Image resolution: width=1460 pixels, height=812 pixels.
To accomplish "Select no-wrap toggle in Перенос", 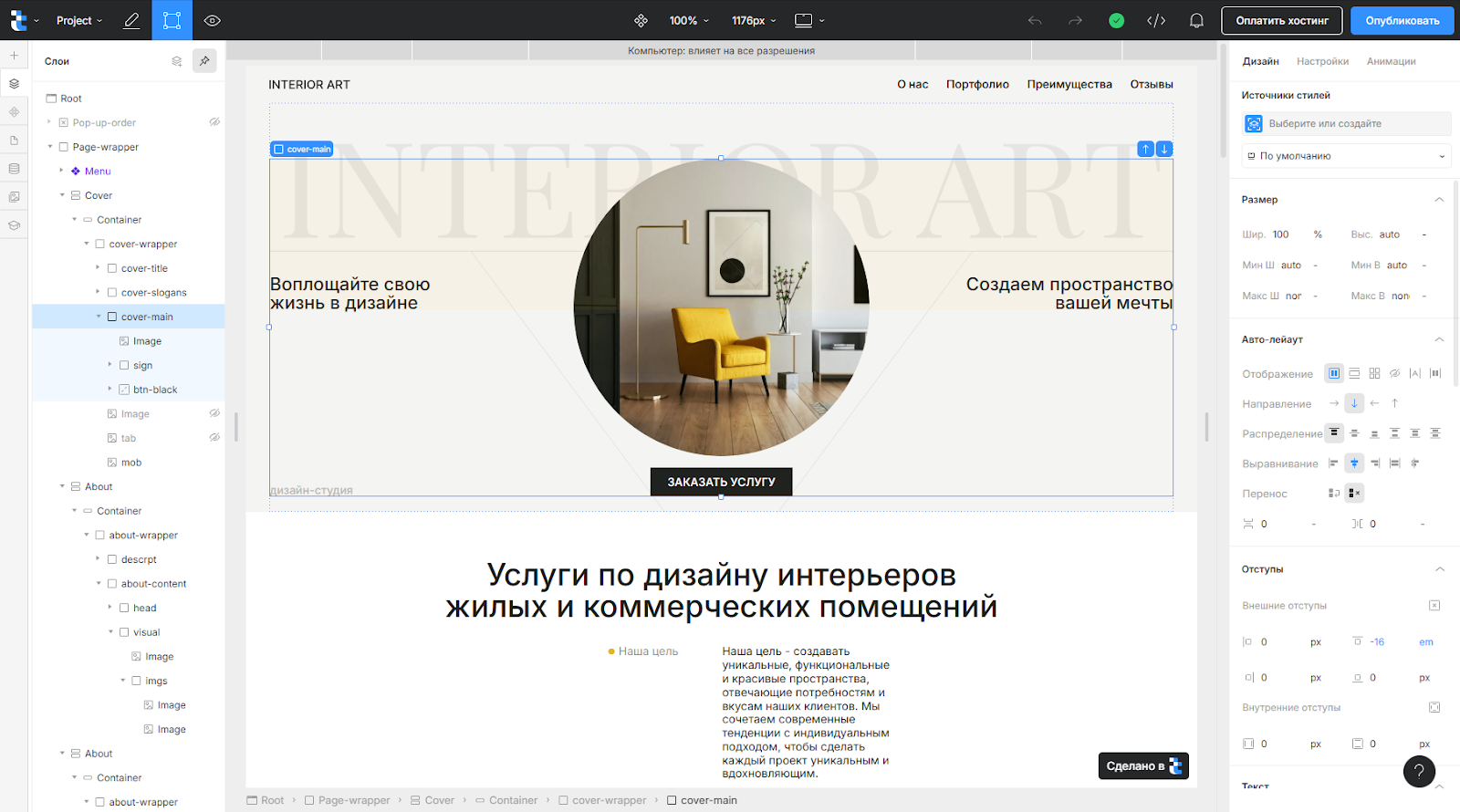I will [1355, 494].
